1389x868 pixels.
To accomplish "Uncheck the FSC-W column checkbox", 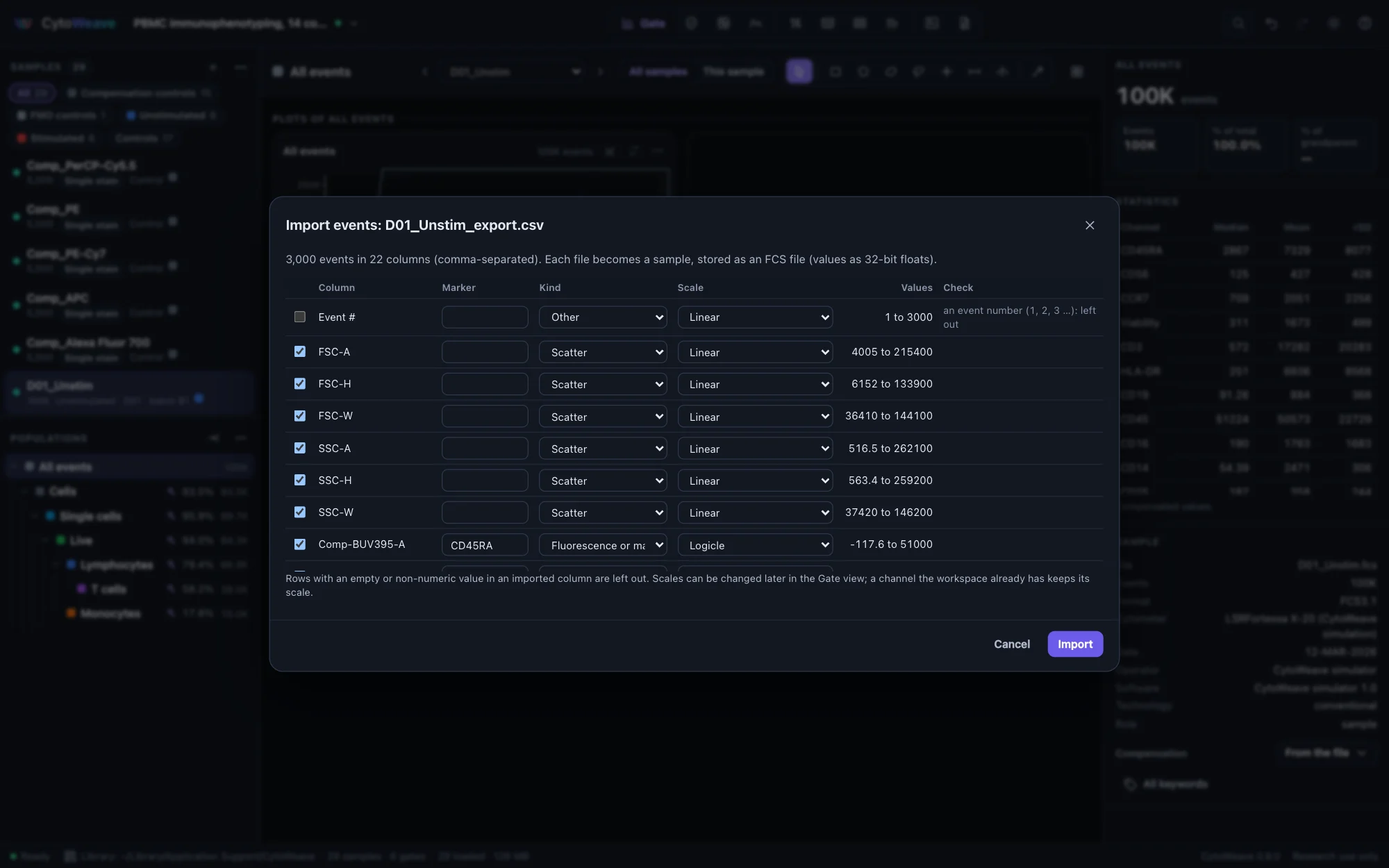I will [300, 416].
